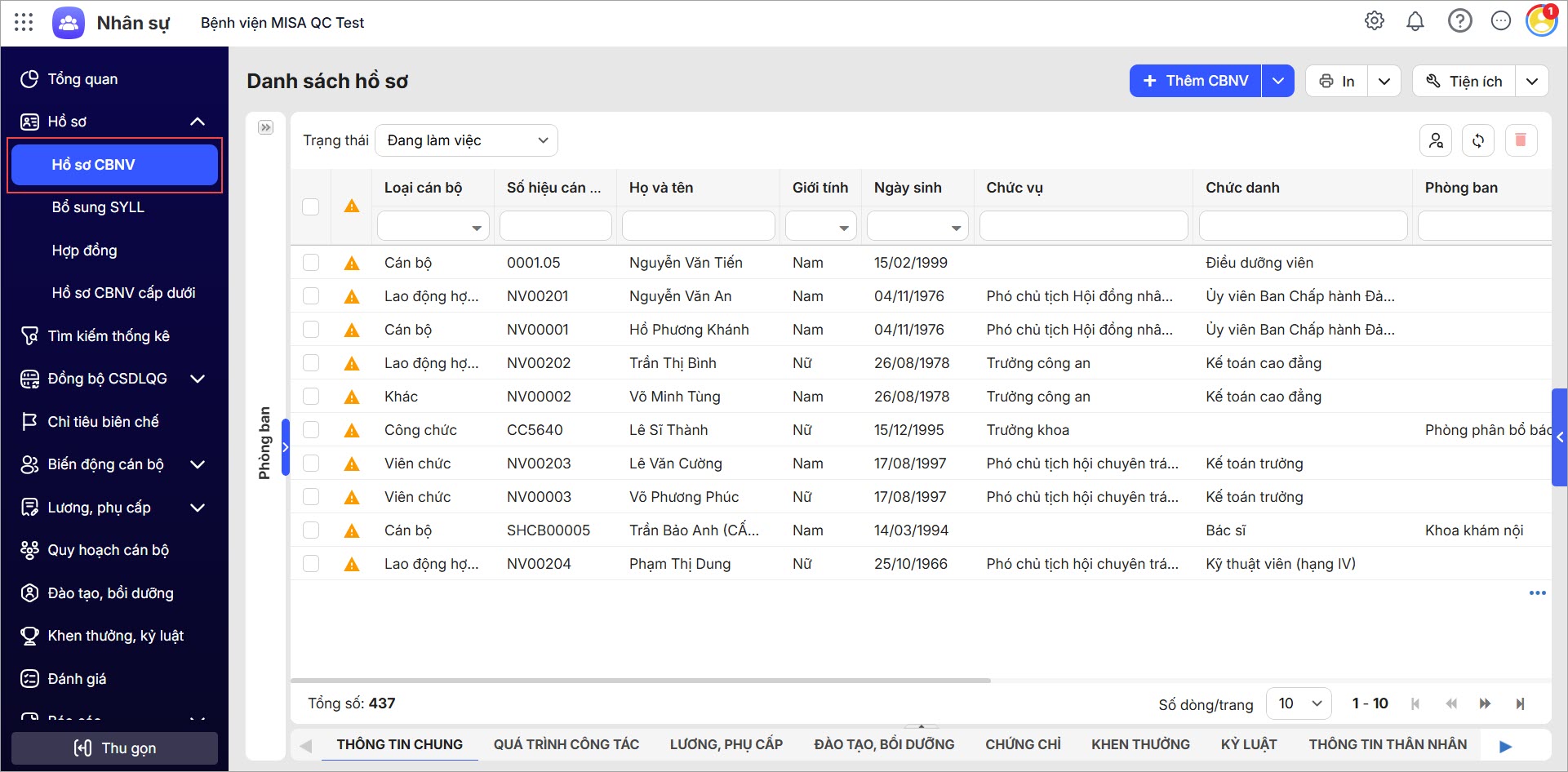
Task: Toggle the select-all checkbox in header
Action: point(311,206)
